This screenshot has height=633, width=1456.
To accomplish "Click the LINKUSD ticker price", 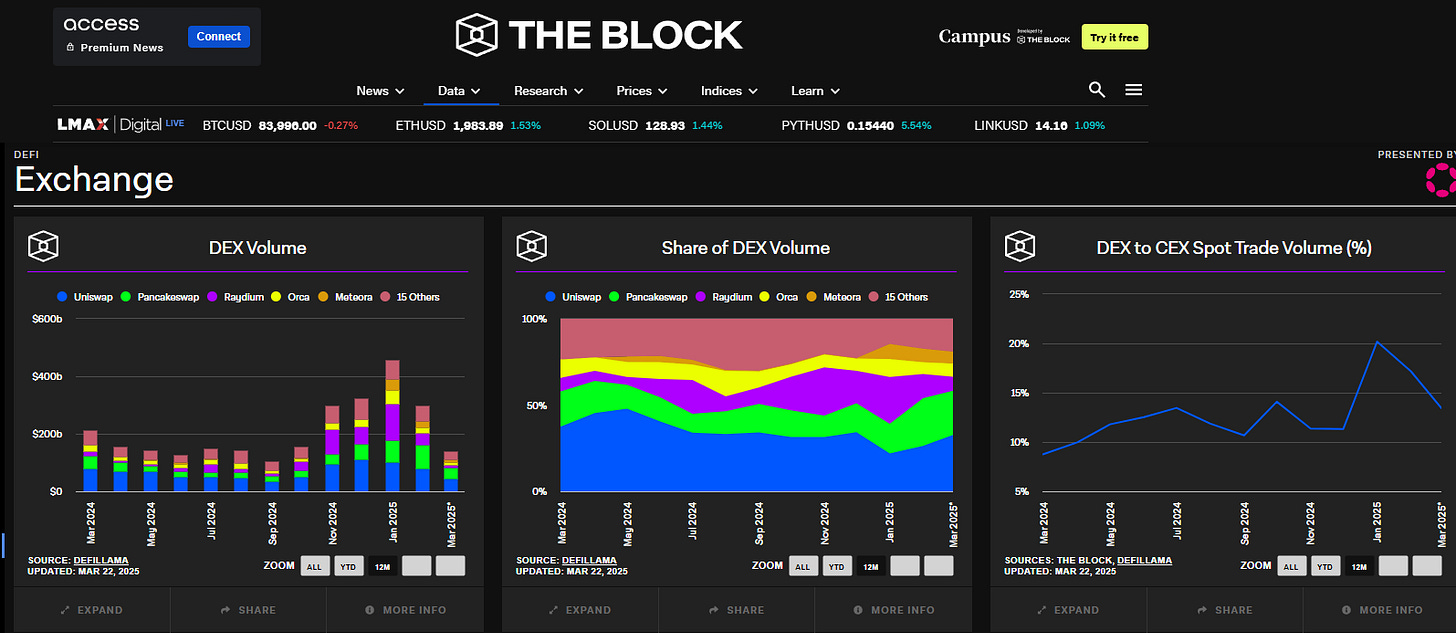I will pos(1049,126).
